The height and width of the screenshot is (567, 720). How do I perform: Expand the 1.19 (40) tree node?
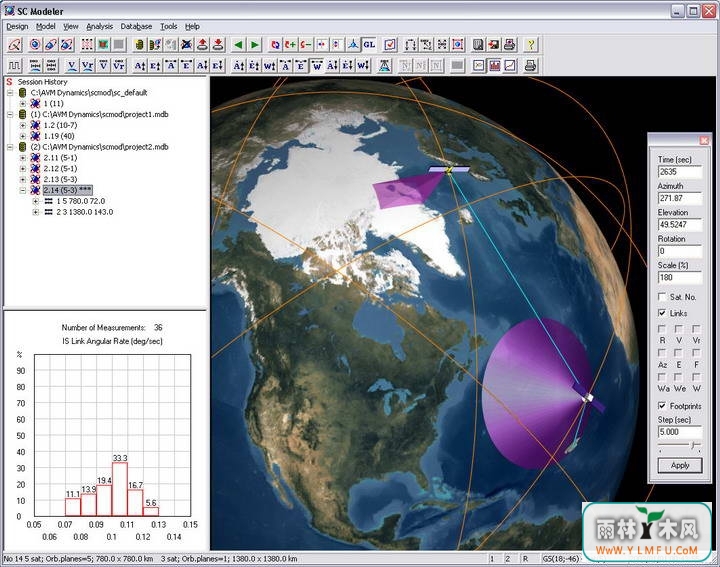[22, 136]
